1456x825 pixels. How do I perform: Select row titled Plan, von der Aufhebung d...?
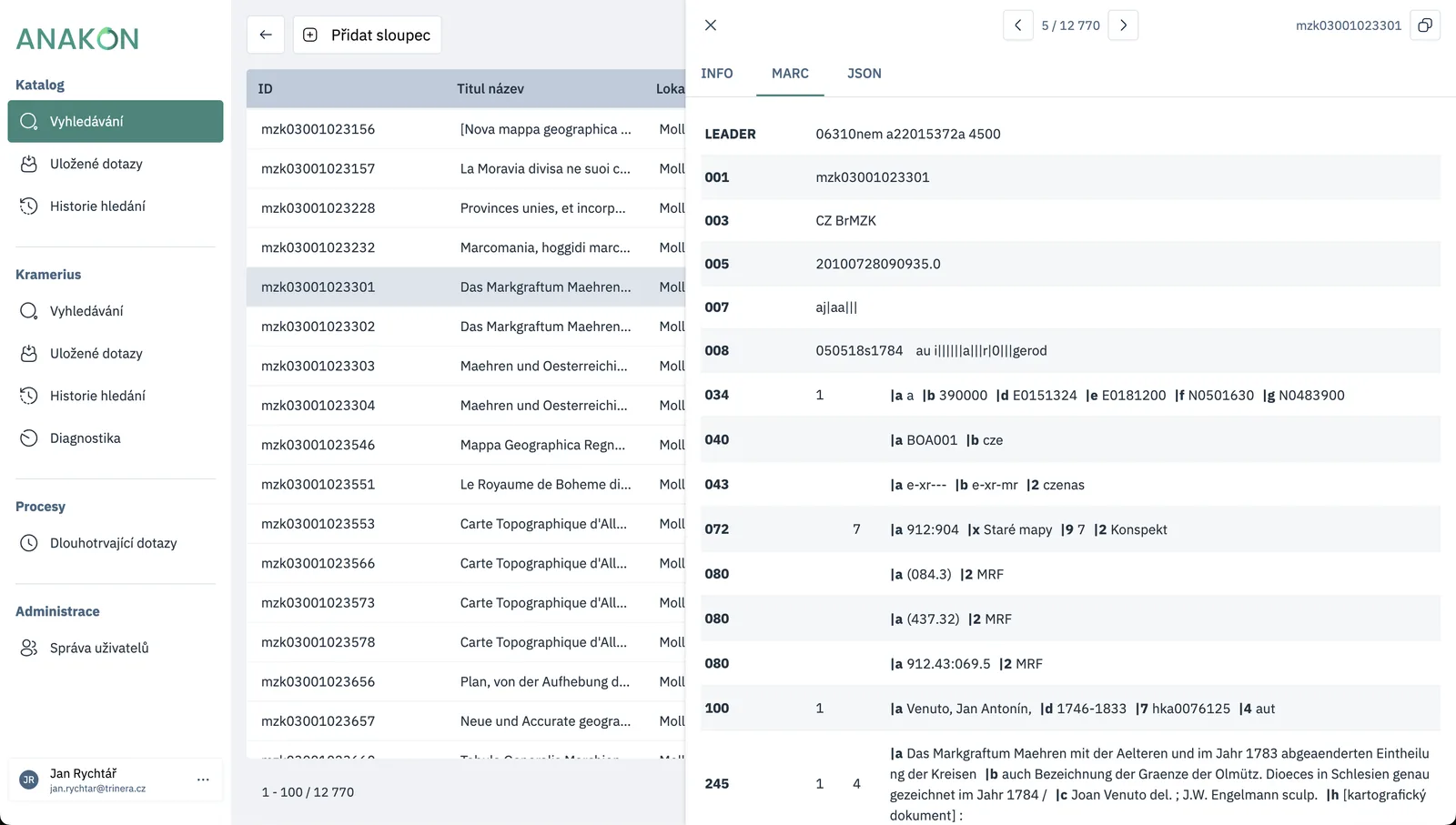(x=466, y=681)
